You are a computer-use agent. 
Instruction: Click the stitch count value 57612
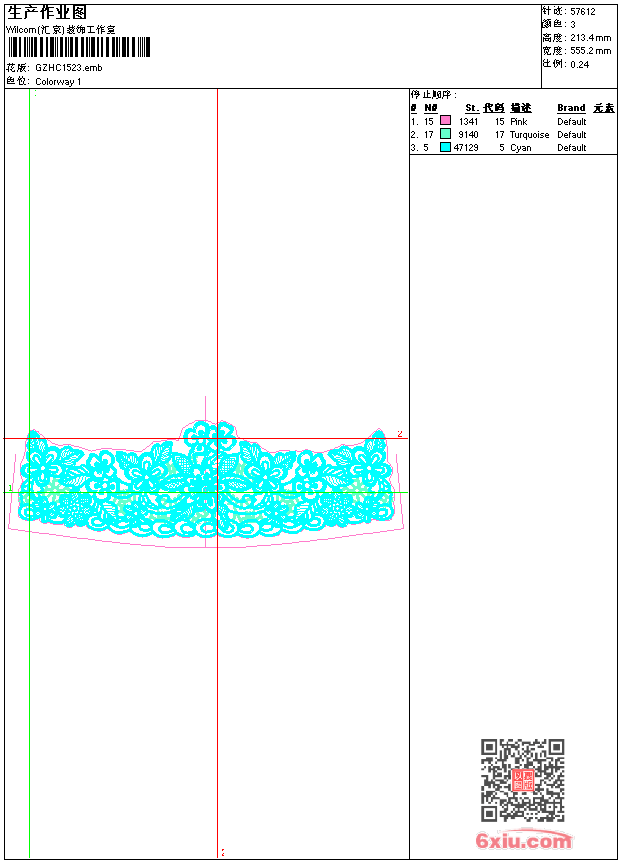point(583,12)
